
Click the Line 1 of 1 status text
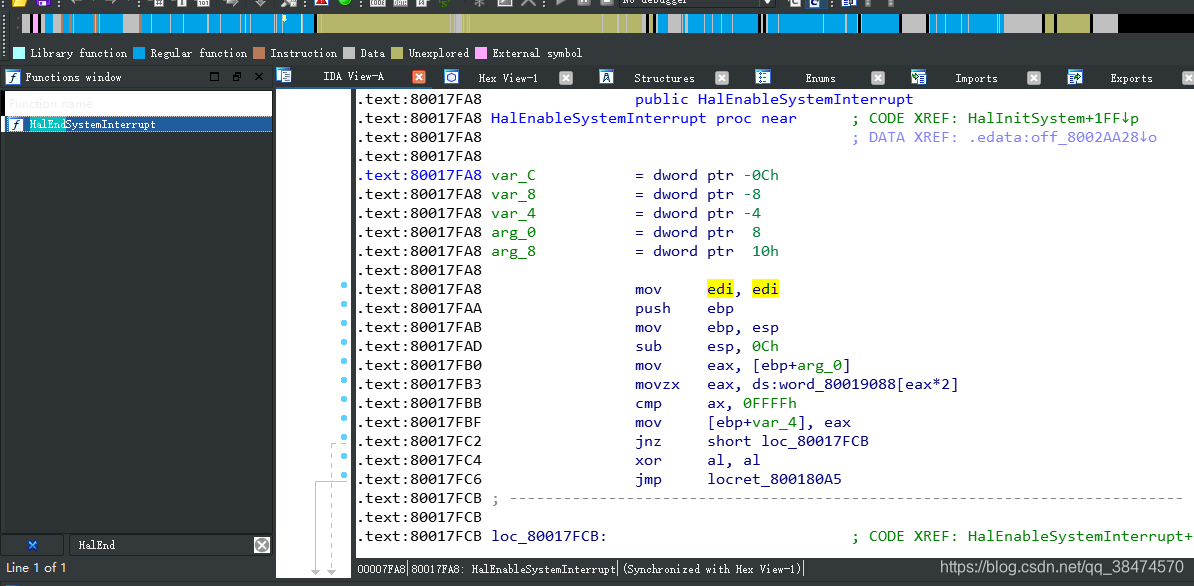tap(36, 567)
